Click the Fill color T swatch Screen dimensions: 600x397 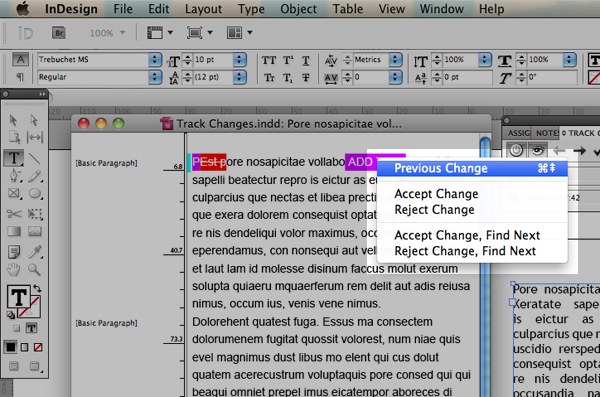click(18, 296)
